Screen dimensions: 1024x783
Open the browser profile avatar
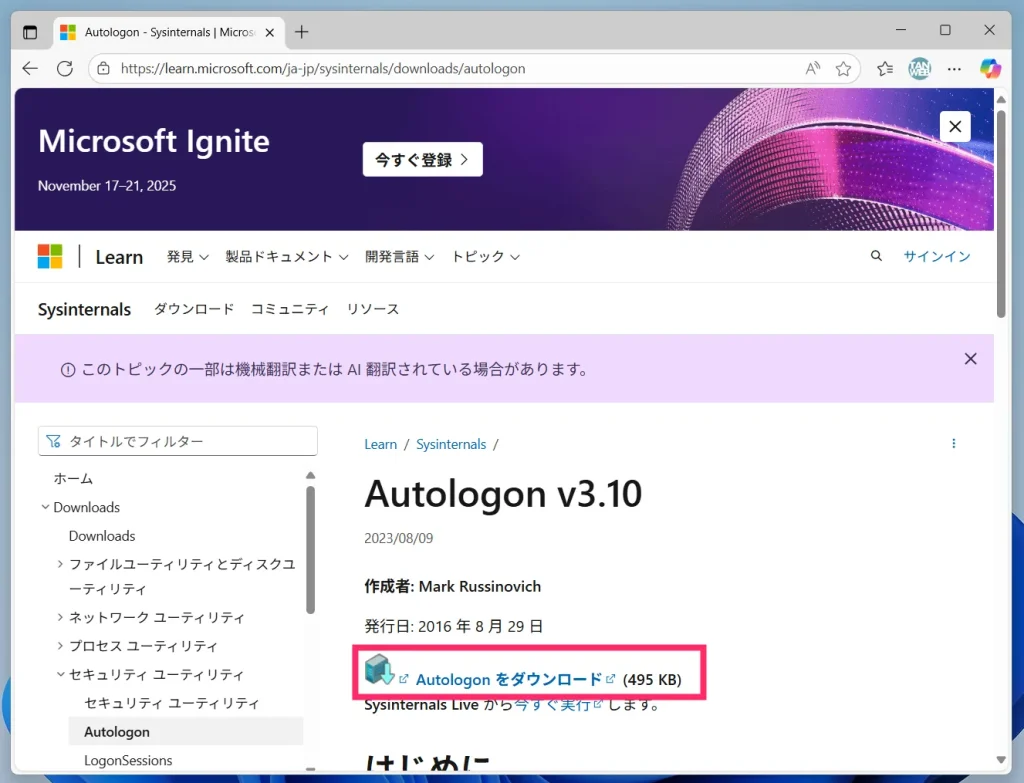920,69
